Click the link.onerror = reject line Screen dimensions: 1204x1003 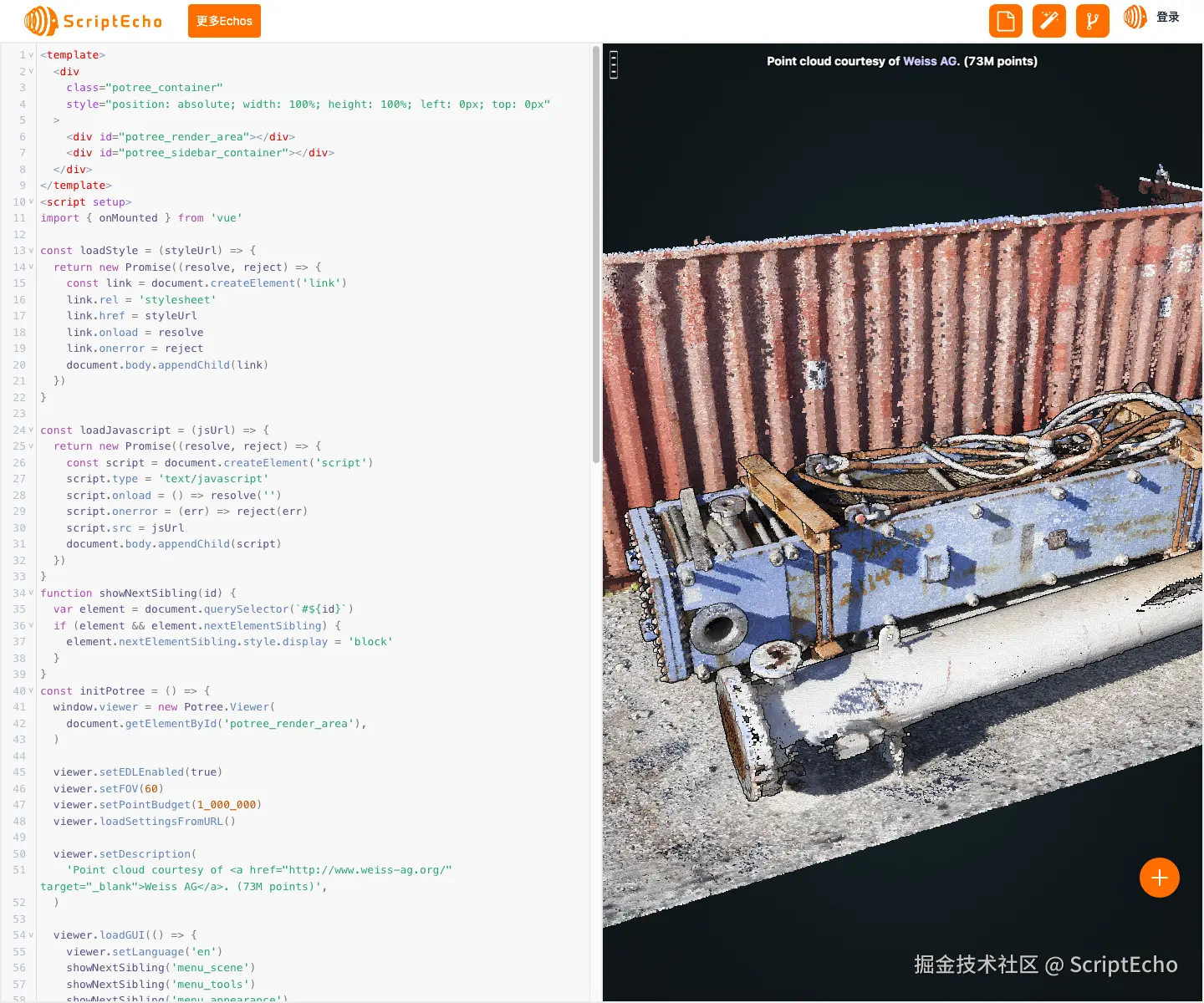click(x=135, y=349)
